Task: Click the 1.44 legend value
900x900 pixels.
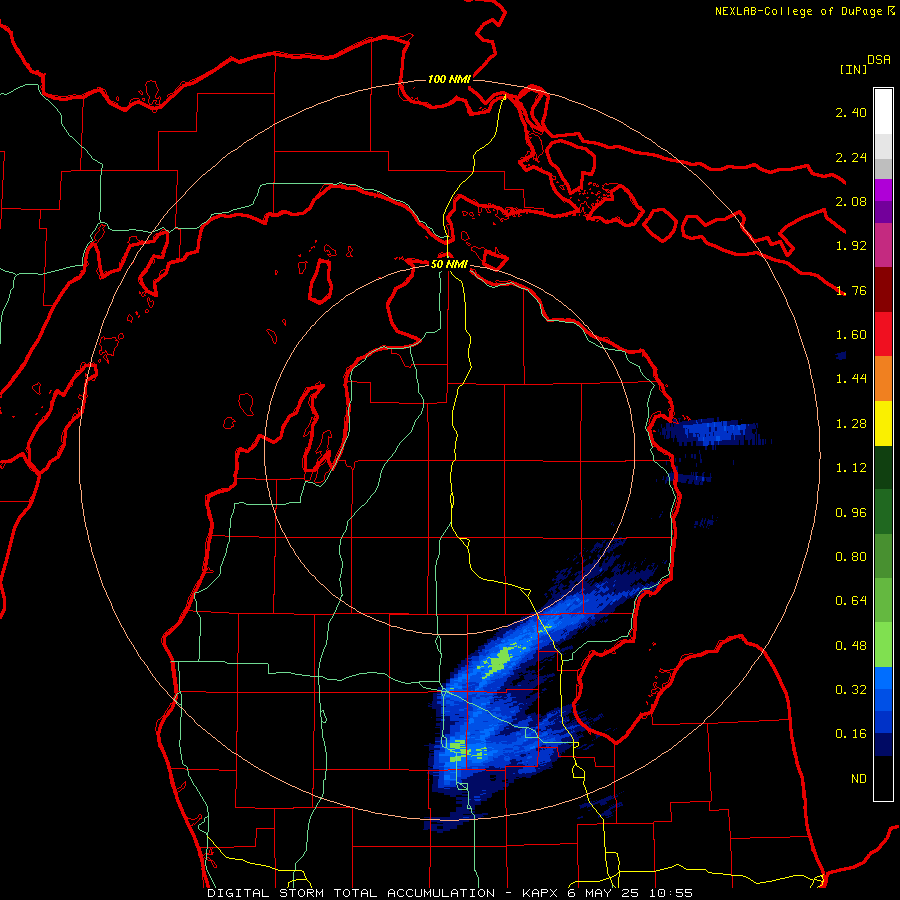Action: (x=851, y=379)
